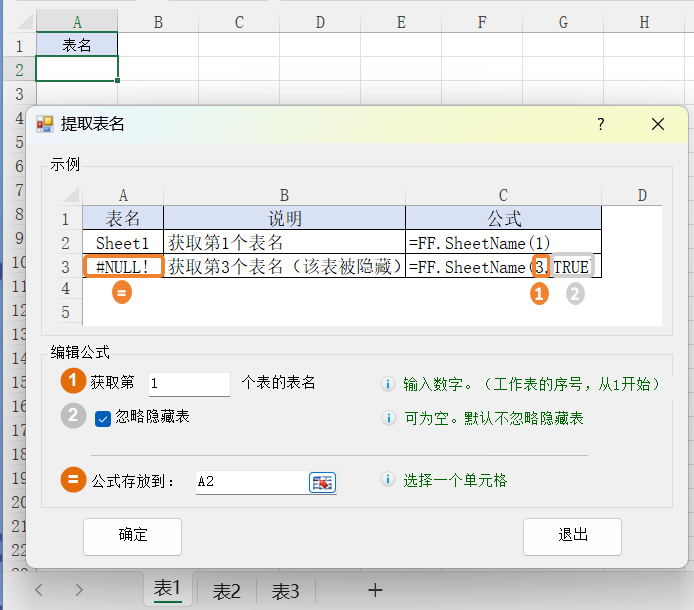Screen dimensions: 694x610
Task: Click the next sheet navigation arrow
Action: [79, 590]
